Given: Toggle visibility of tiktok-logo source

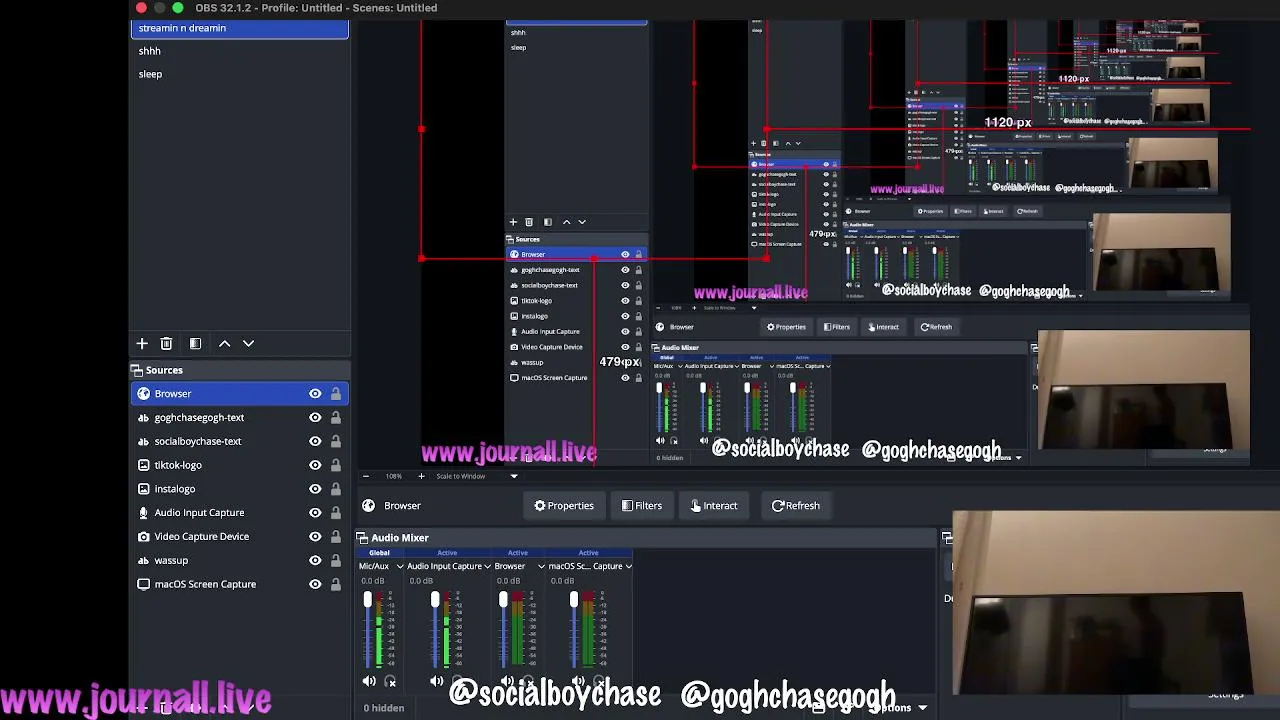Looking at the screenshot, I should coord(315,465).
